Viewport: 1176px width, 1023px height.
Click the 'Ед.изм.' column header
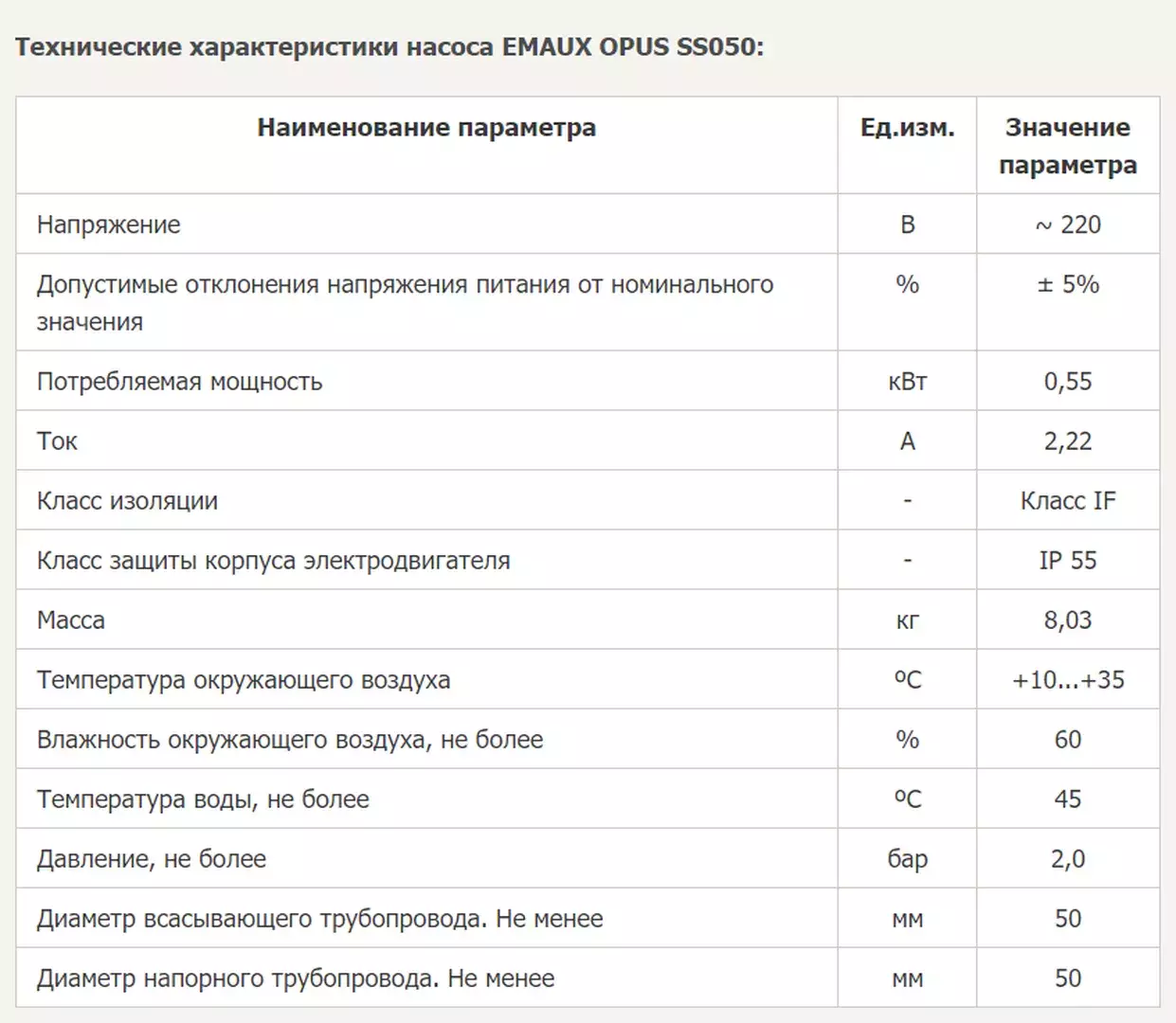click(x=907, y=128)
